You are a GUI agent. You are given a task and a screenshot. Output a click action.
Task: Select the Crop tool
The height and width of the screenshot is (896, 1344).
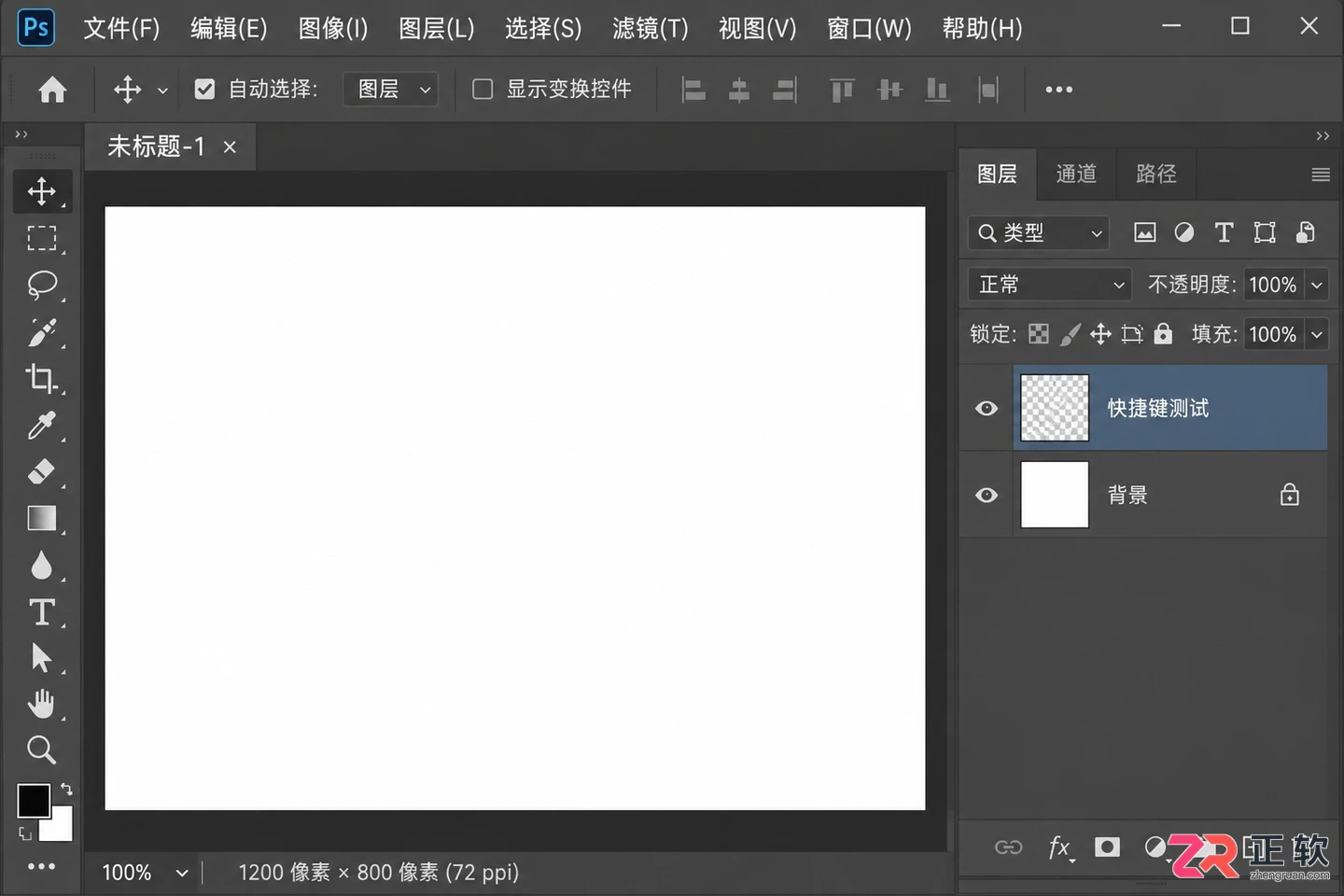click(42, 378)
